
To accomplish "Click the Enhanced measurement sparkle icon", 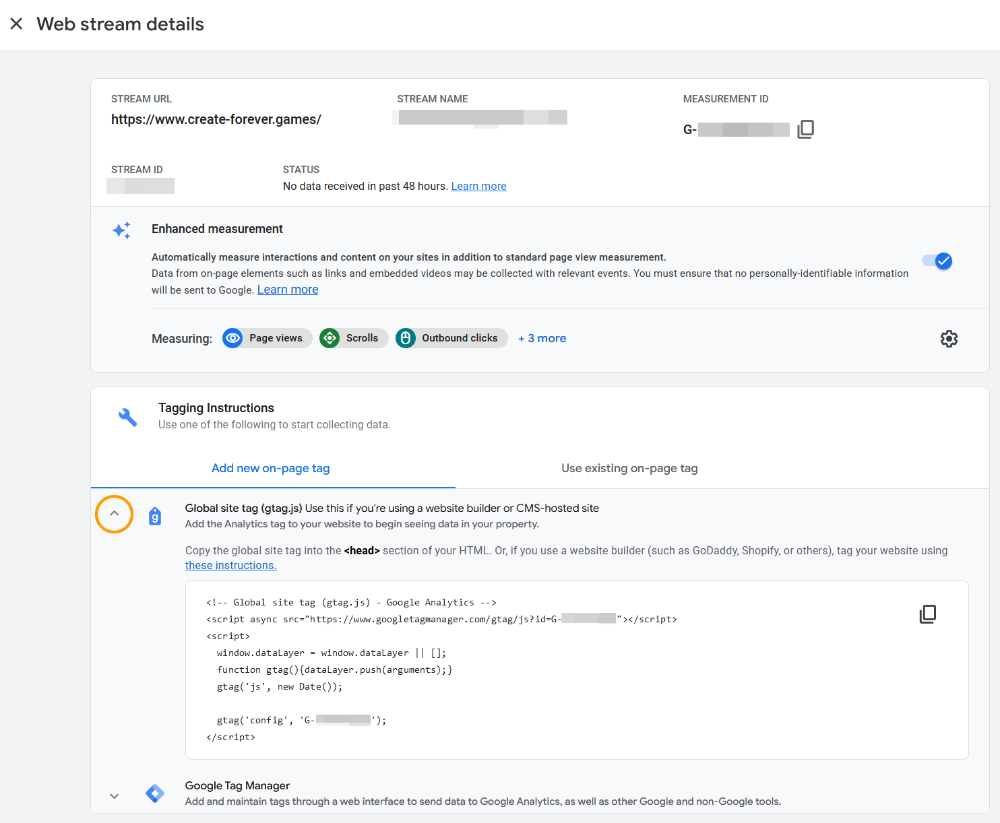I will [122, 230].
